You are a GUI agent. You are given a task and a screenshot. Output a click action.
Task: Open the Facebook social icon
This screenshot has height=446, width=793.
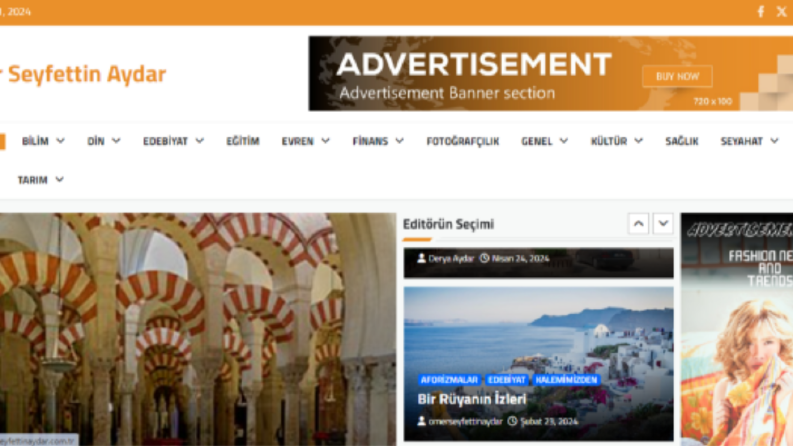click(x=761, y=12)
